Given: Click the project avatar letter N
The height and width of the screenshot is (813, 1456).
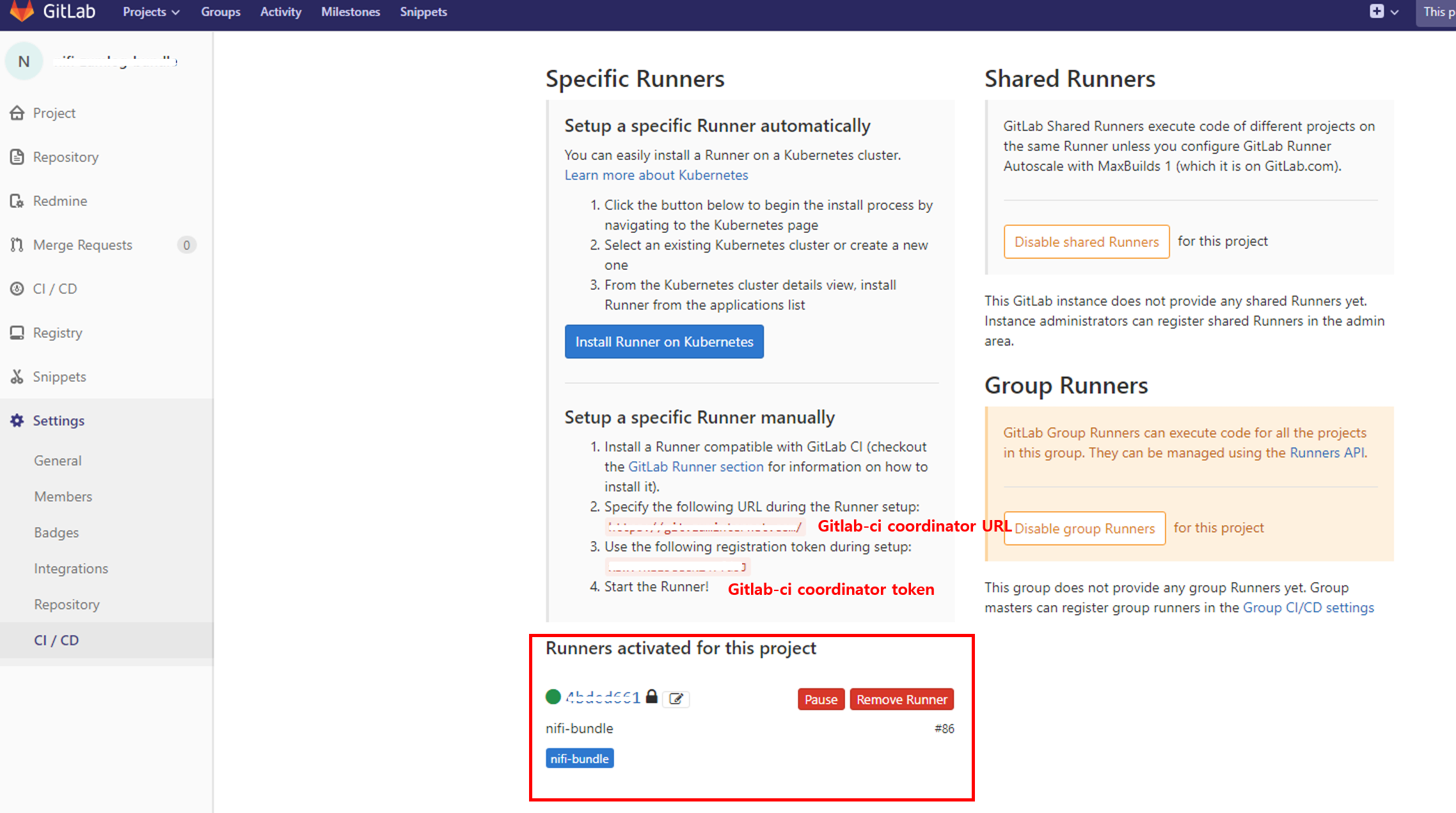Looking at the screenshot, I should click(x=23, y=61).
